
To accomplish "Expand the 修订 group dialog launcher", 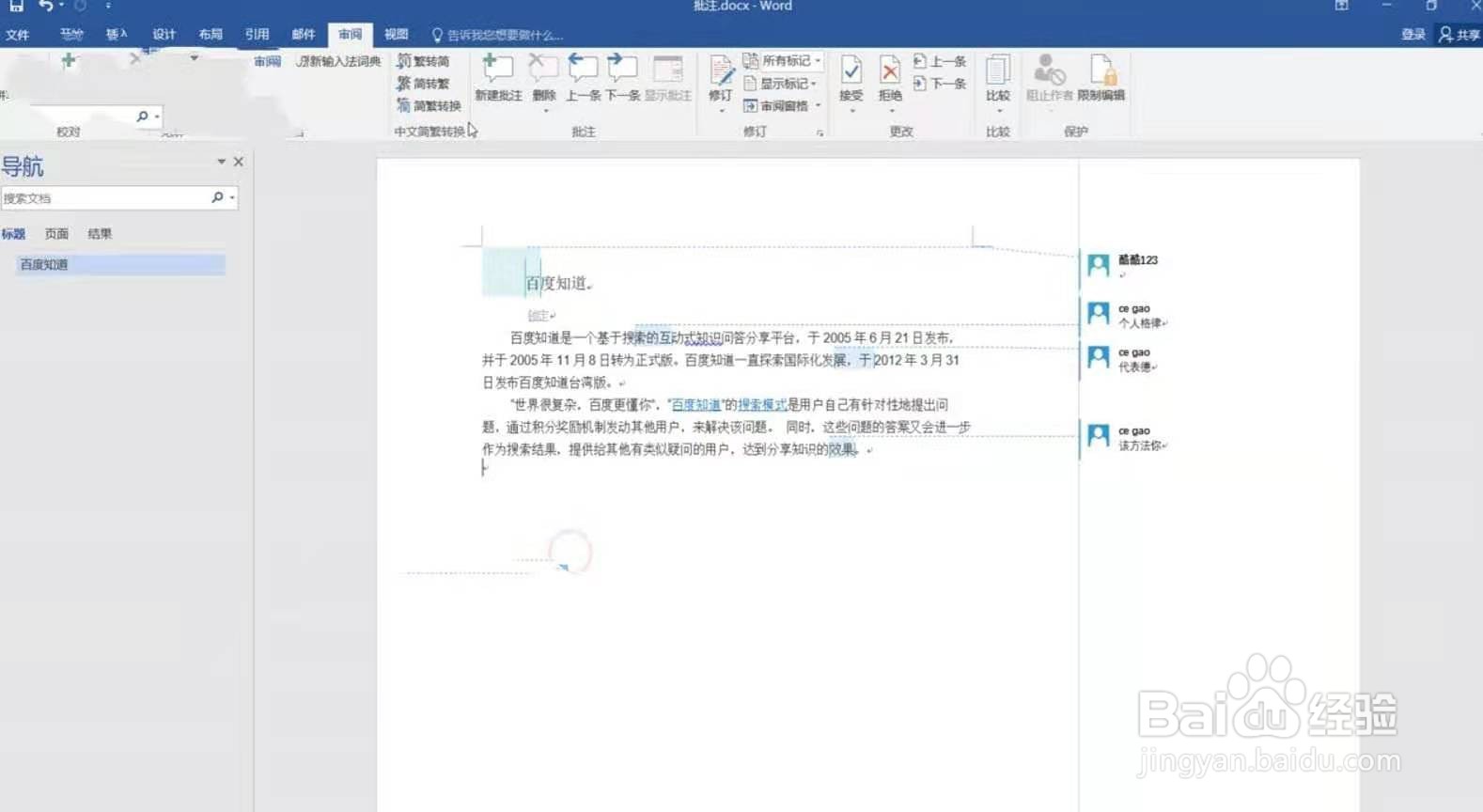I will click(x=820, y=133).
